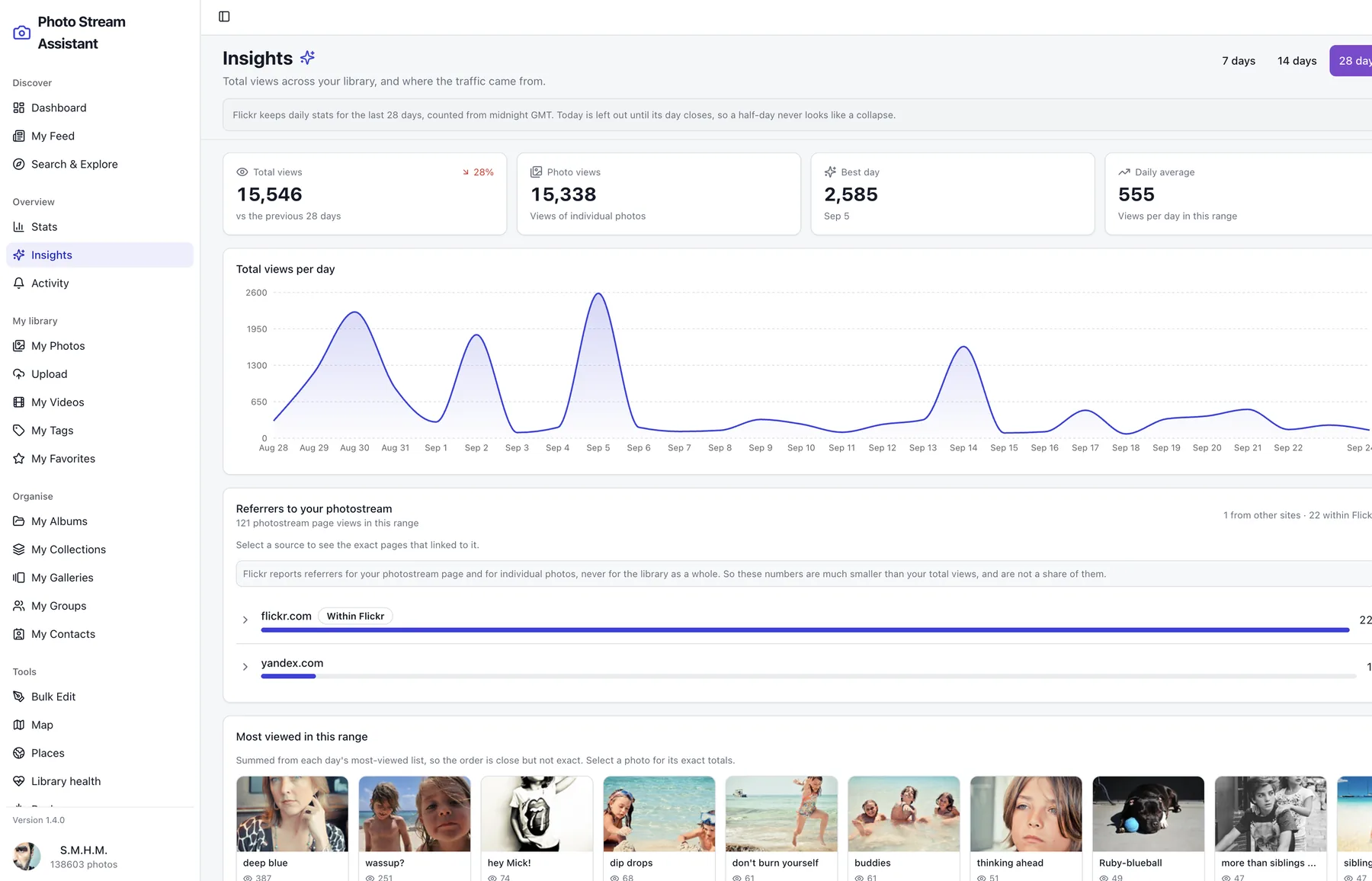Click the 'dip drops' photo title
Viewport: 1372px width, 881px height.
[631, 863]
